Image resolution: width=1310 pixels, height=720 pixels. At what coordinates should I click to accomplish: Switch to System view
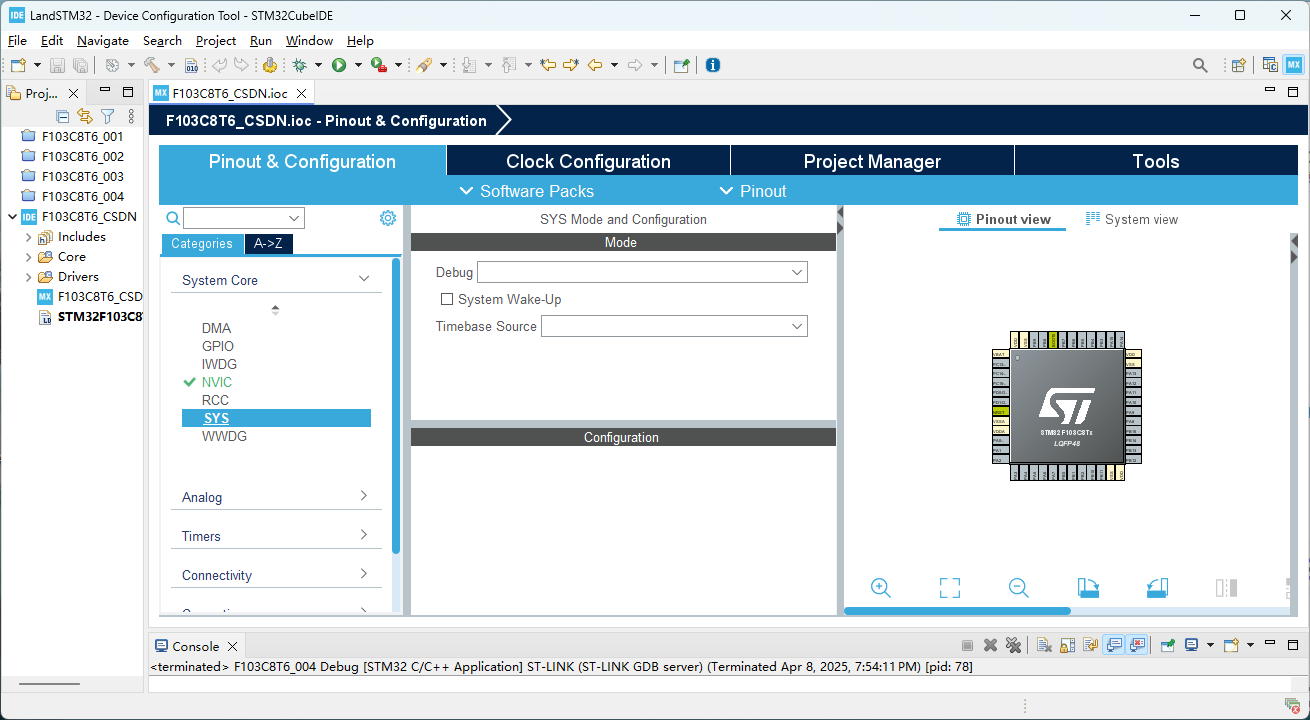click(x=1132, y=219)
